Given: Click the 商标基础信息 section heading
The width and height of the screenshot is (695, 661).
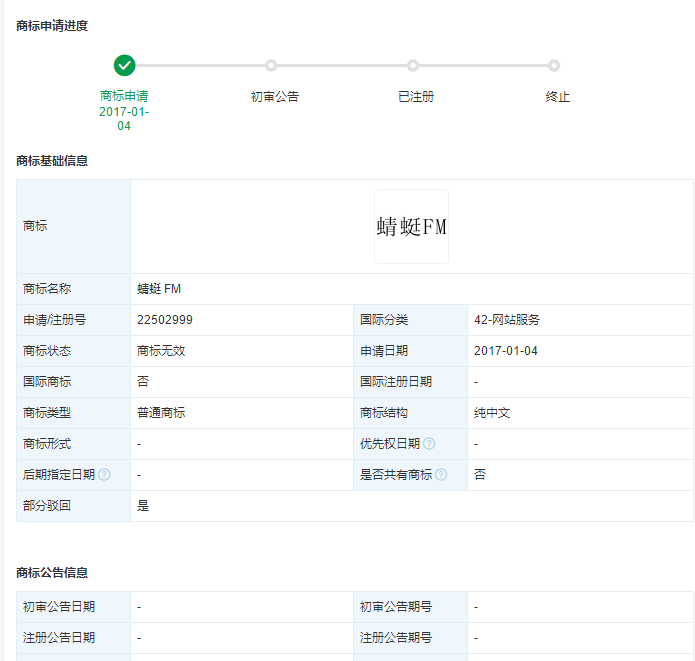Looking at the screenshot, I should pyautogui.click(x=52, y=160).
